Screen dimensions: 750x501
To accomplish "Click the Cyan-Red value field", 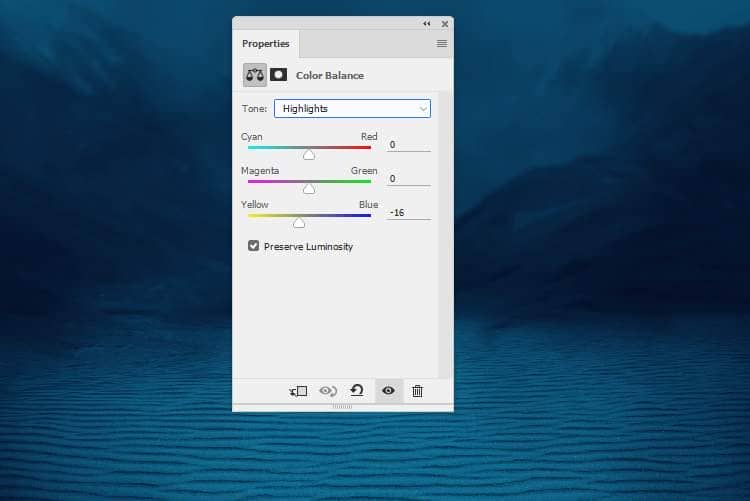I will [x=409, y=145].
